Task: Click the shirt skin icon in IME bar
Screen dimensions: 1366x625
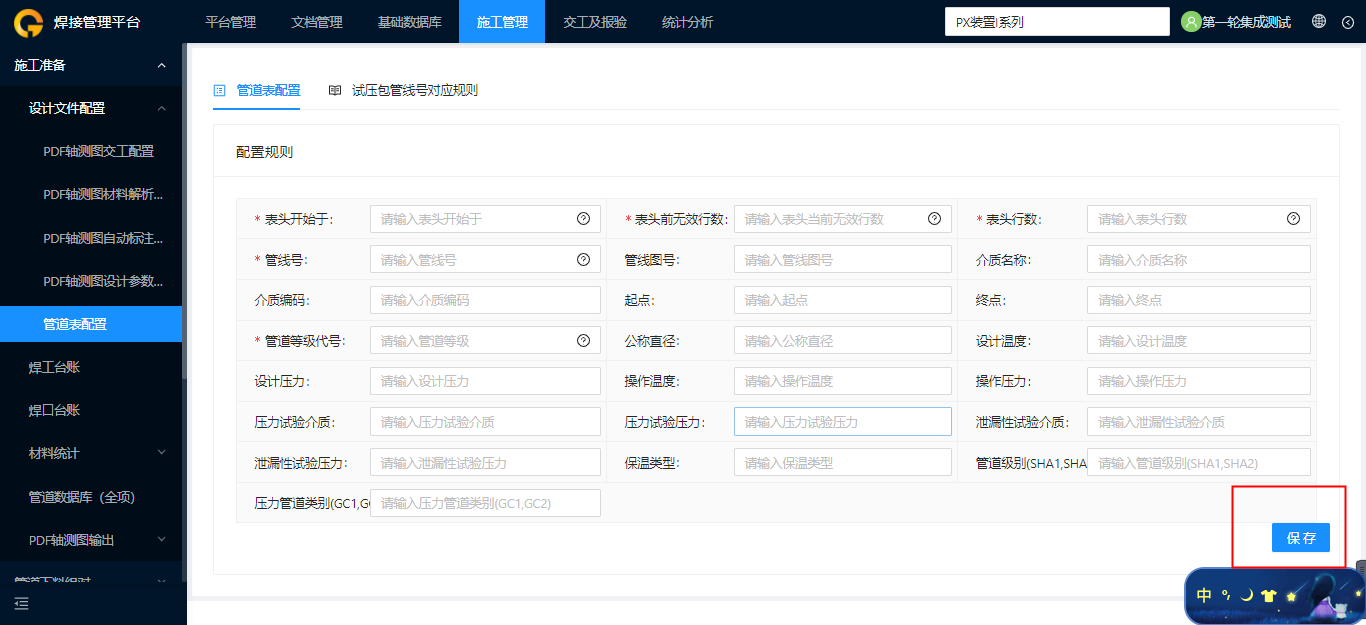Action: click(x=1269, y=596)
